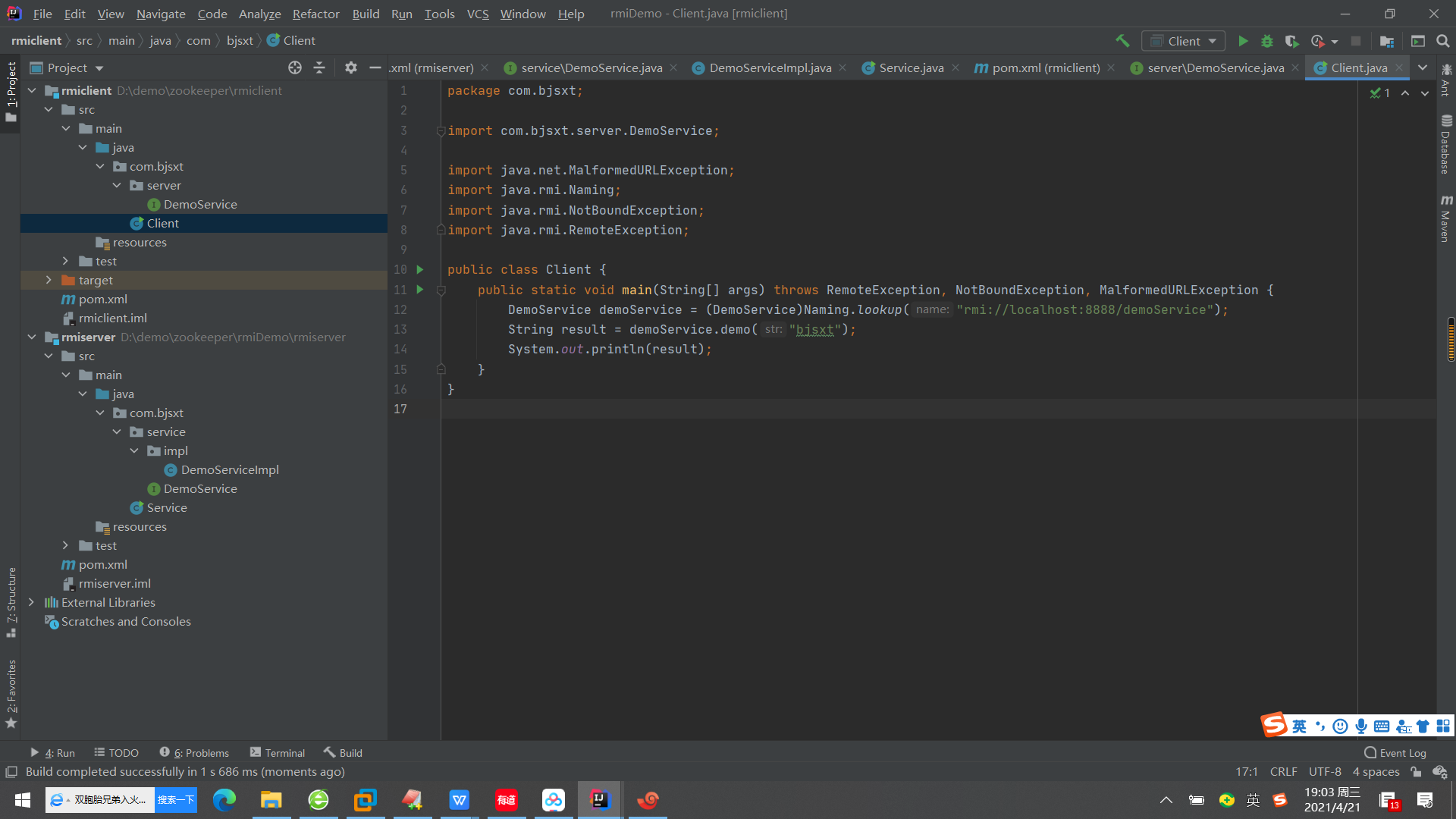Toggle fold marker for main method line 11
Image resolution: width=1456 pixels, height=819 pixels.
[441, 290]
